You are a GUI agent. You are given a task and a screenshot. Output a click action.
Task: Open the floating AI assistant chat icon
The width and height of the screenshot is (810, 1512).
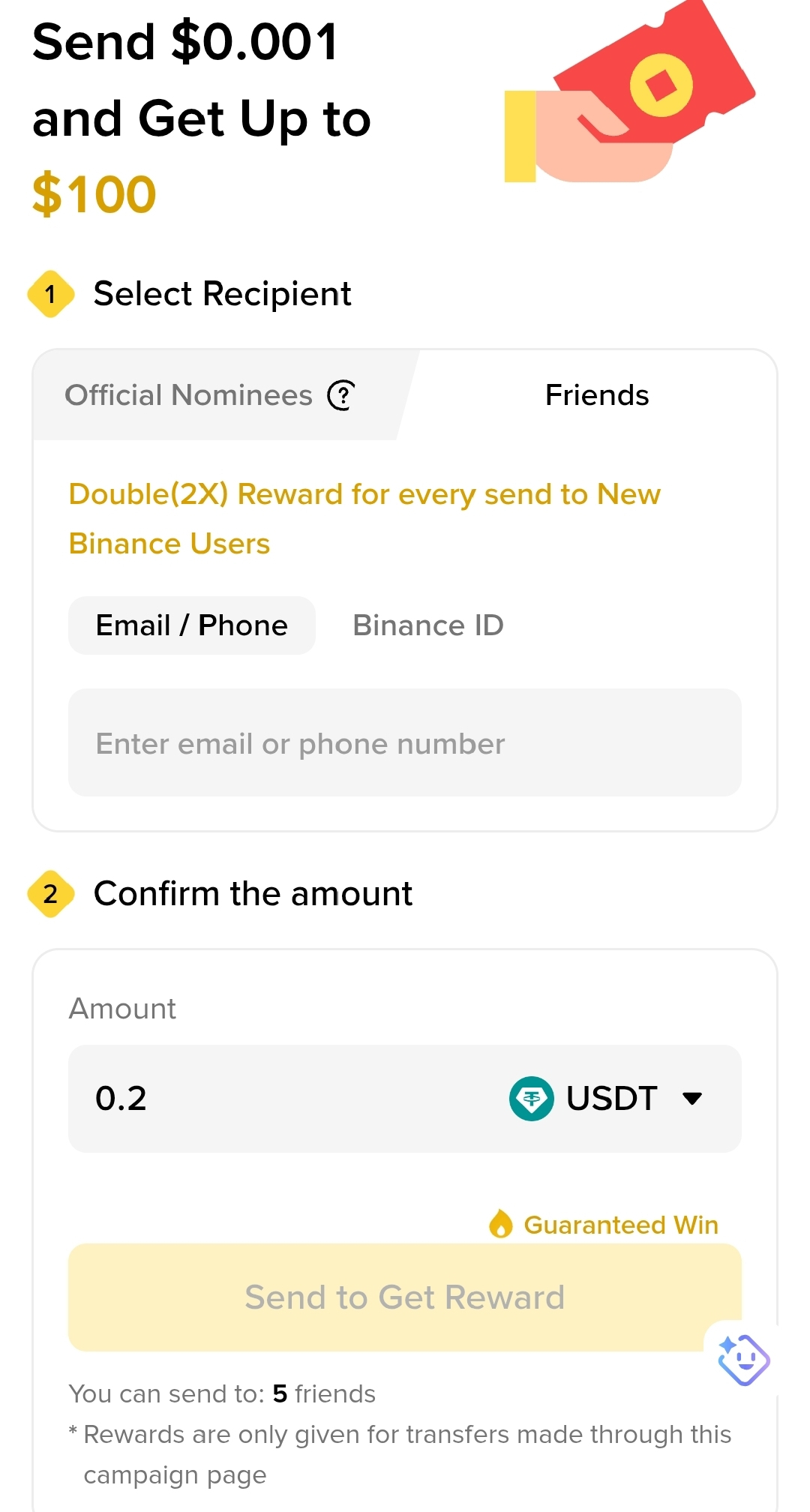click(x=743, y=1359)
